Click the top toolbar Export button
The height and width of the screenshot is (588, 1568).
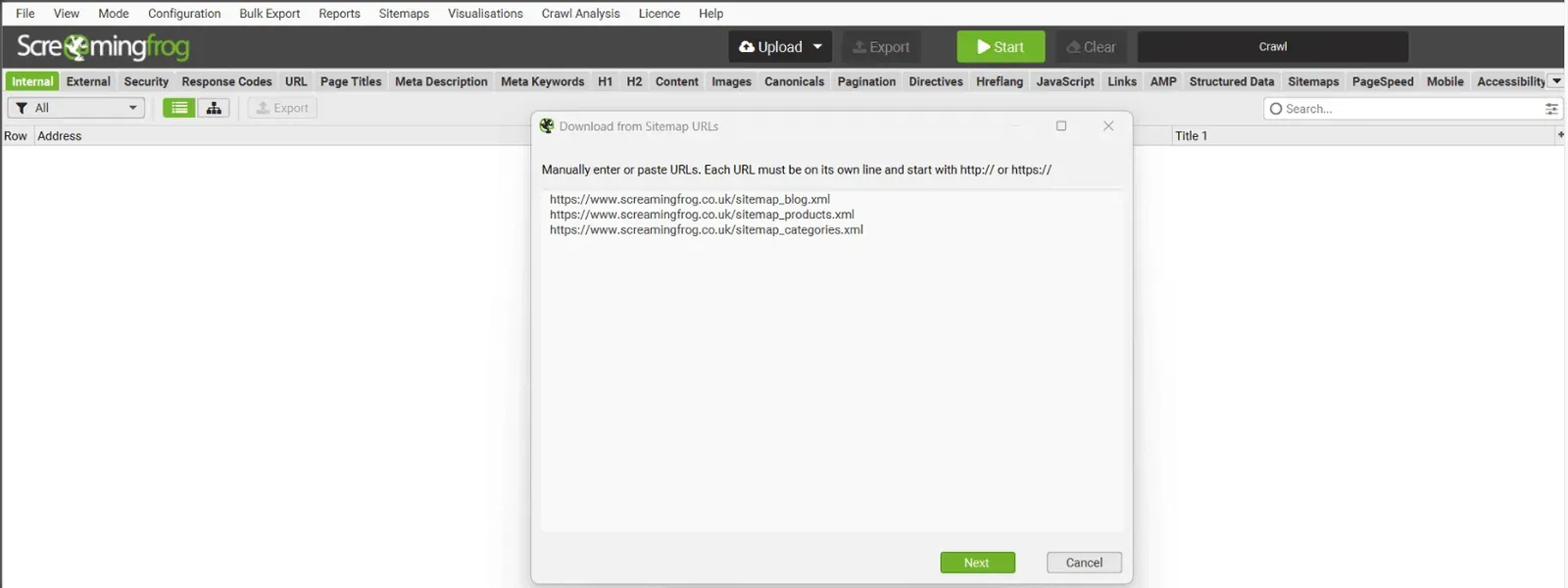pos(881,46)
